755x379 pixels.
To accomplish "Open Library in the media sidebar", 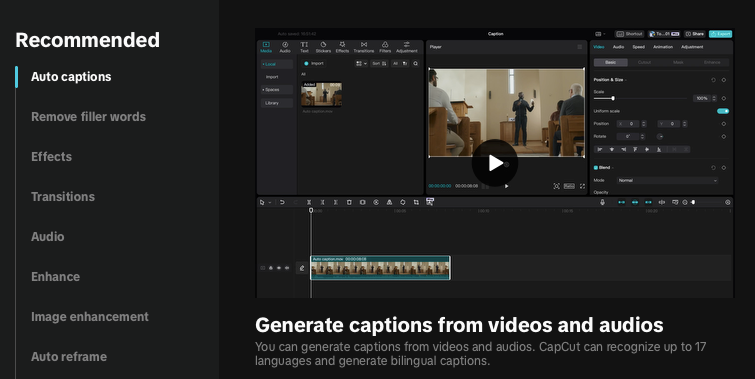I will pyautogui.click(x=276, y=103).
